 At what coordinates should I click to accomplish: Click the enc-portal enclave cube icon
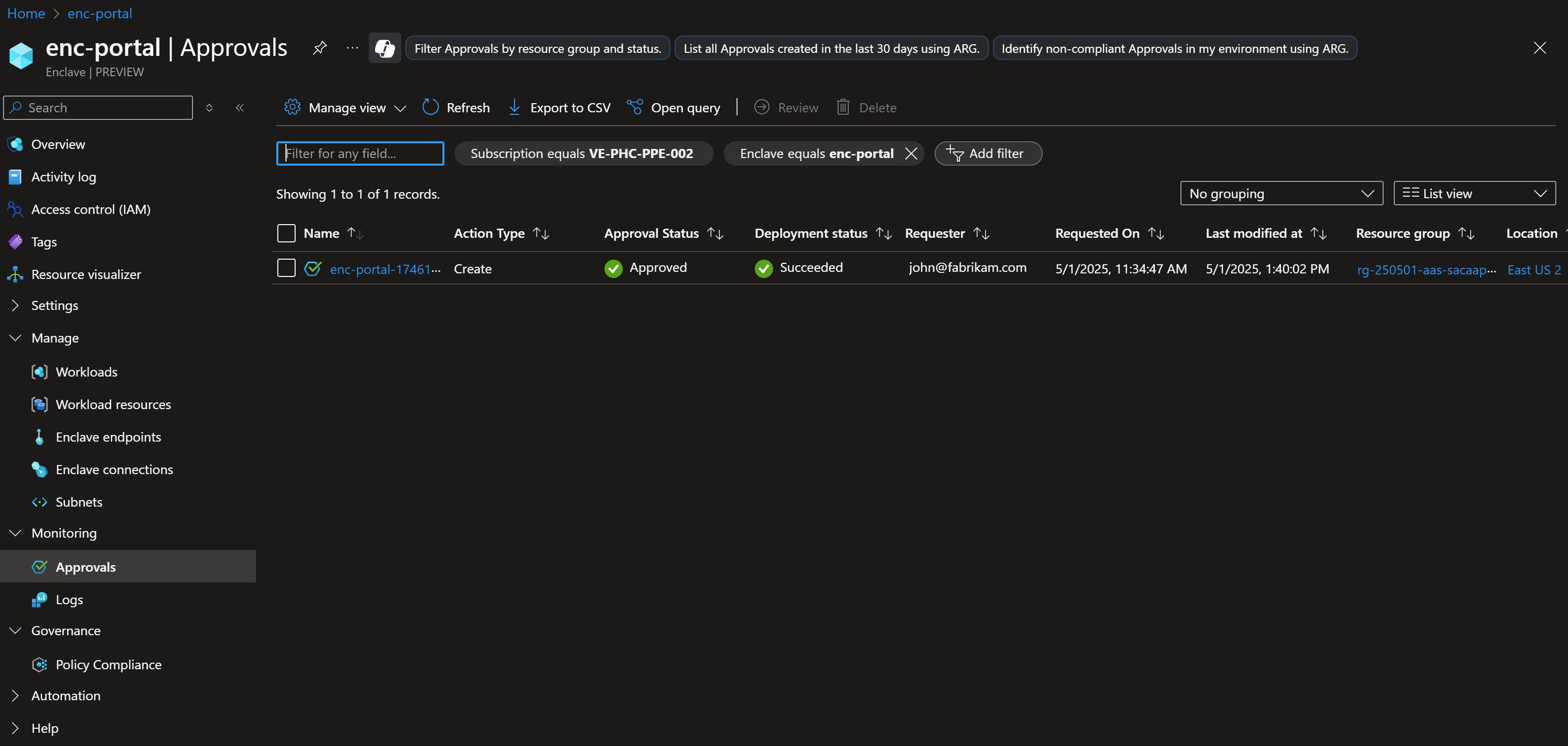point(21,55)
